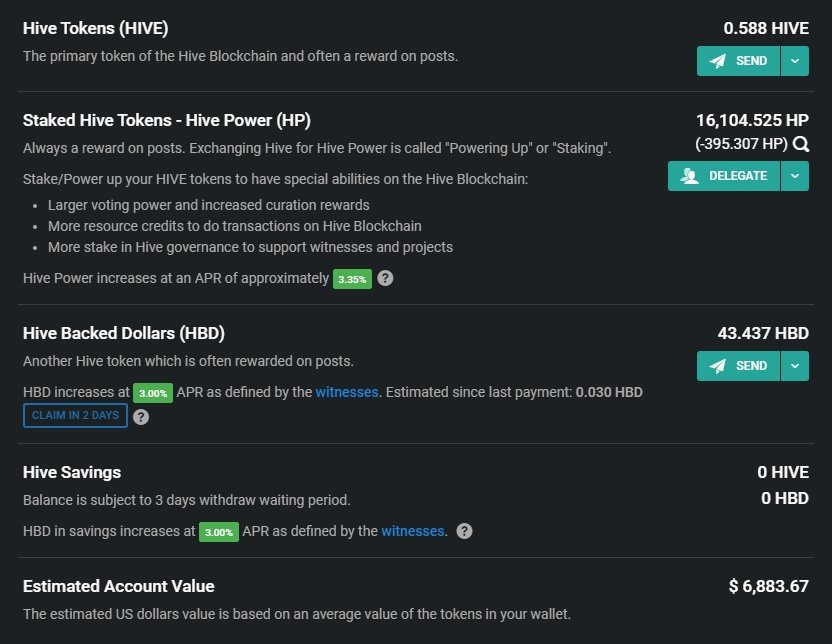This screenshot has height=644, width=832.
Task: Click the help icon next to 3.35% APR
Action: (x=385, y=278)
